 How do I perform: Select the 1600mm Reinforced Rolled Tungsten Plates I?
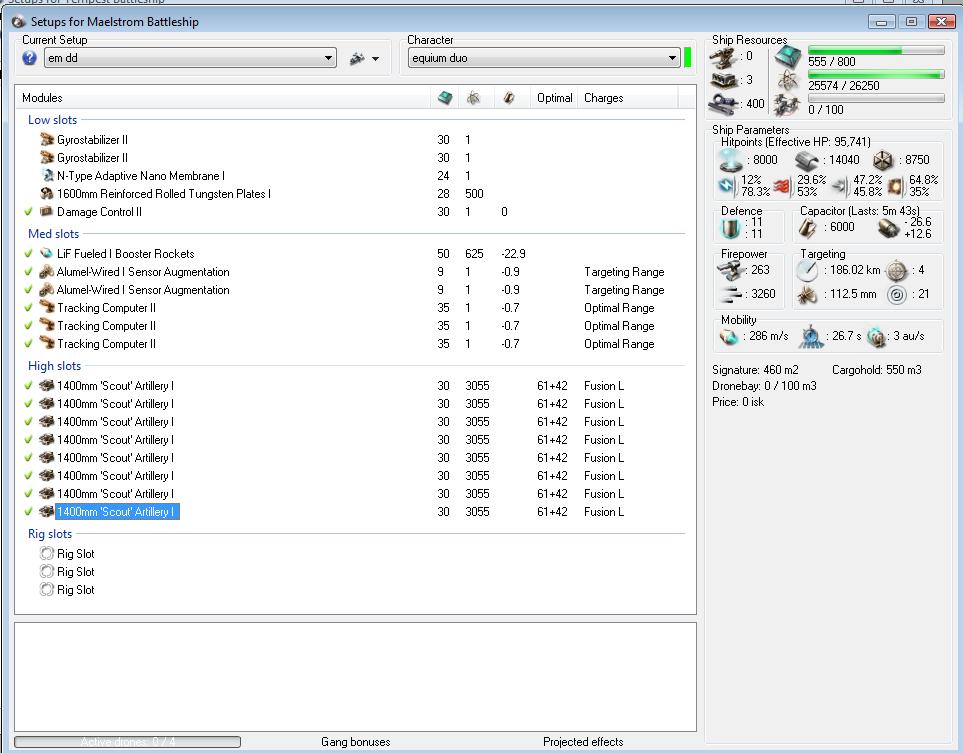point(163,194)
